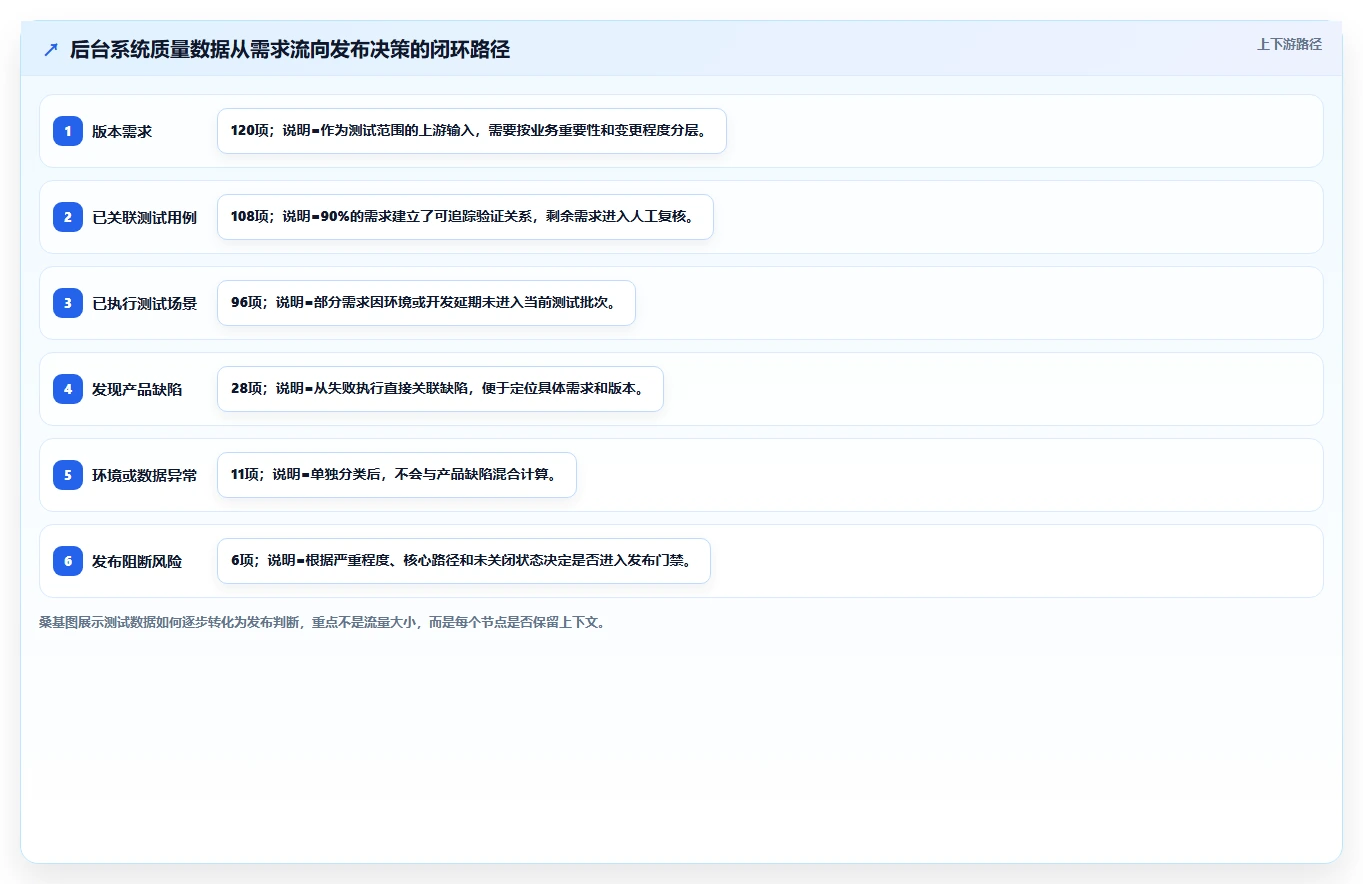Click the arrow icon beside the panel title
Screen dimensions: 1363x884
[x=51, y=50]
